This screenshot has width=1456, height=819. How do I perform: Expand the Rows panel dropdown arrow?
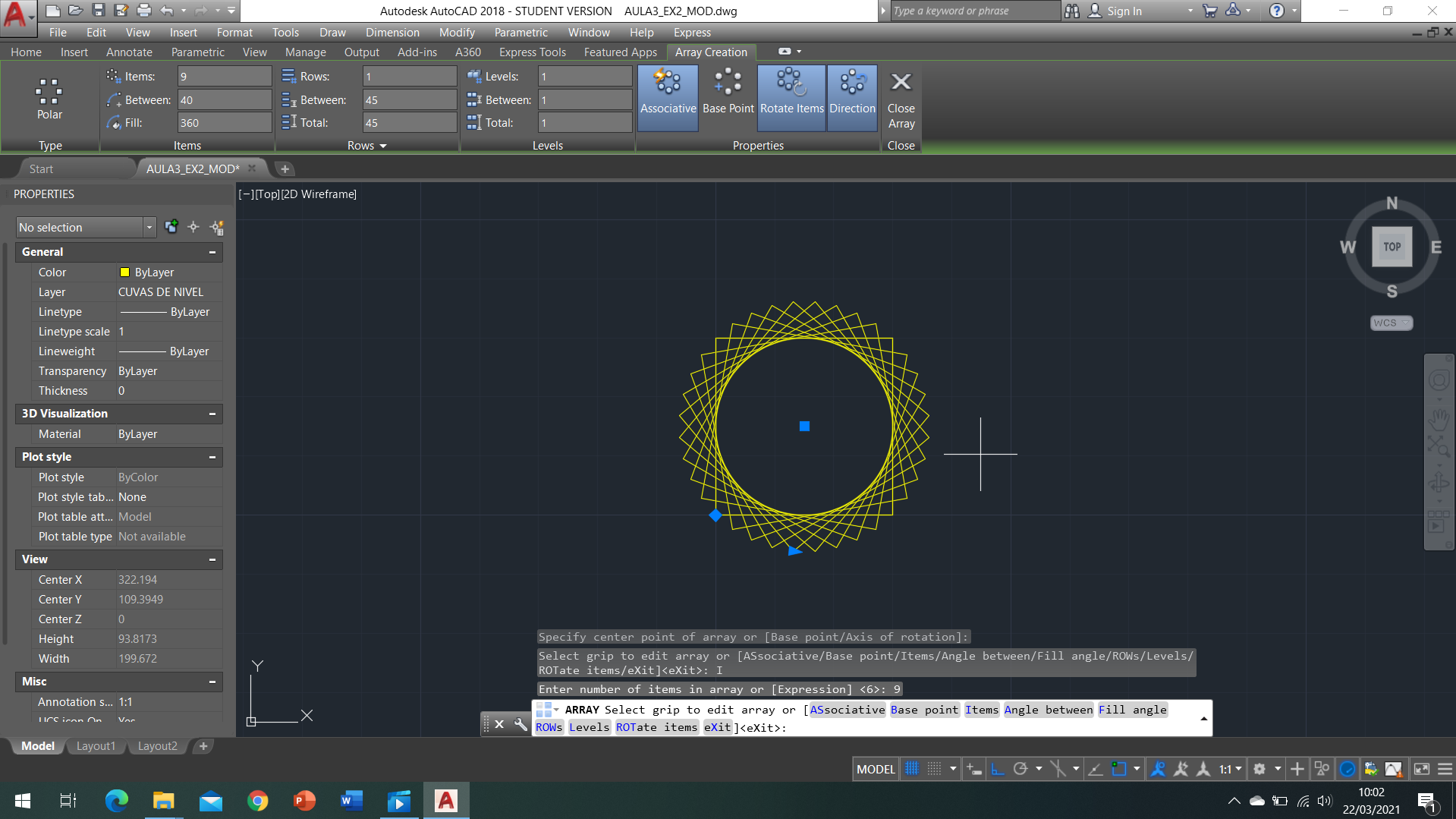(x=383, y=146)
